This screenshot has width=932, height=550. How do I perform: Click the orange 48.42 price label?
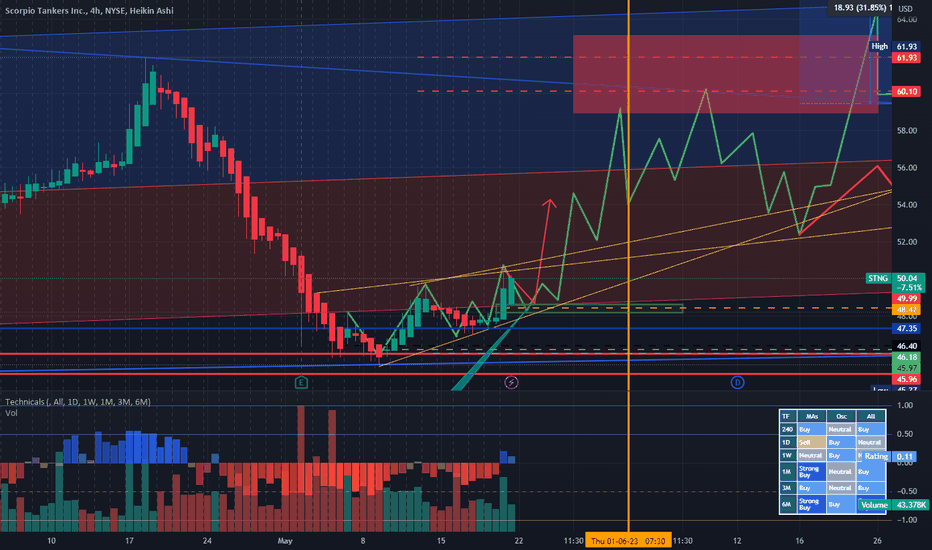(907, 310)
